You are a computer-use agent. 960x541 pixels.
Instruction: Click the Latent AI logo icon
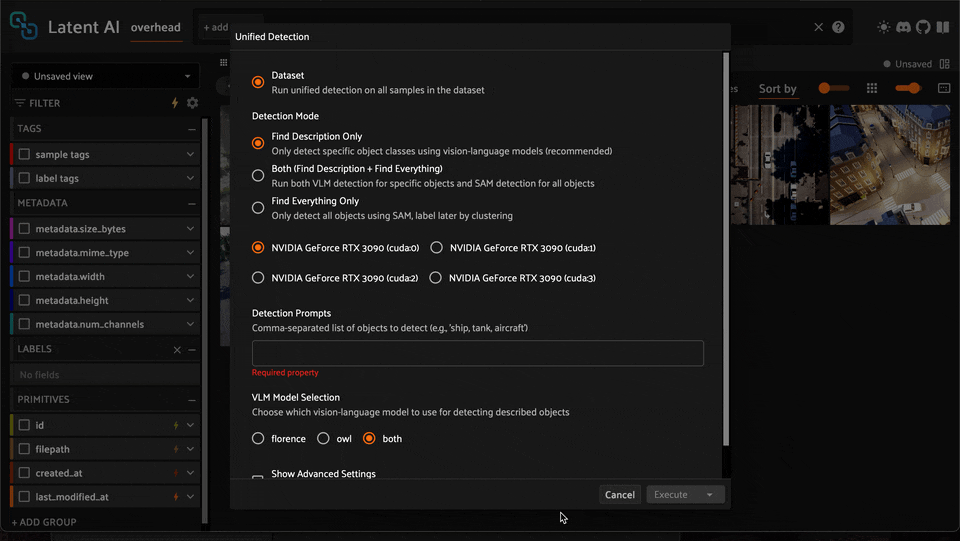tap(23, 26)
